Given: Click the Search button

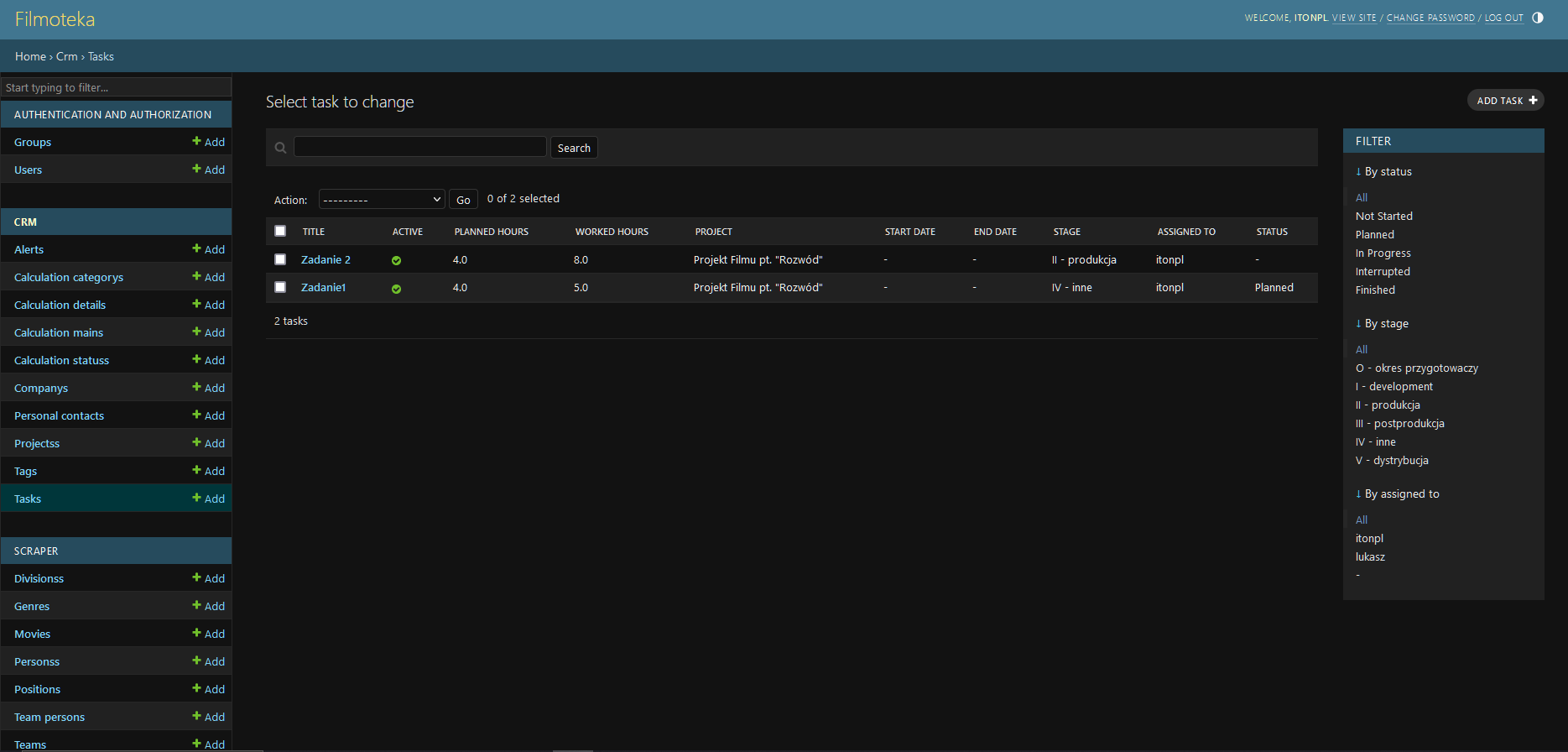Looking at the screenshot, I should point(574,148).
